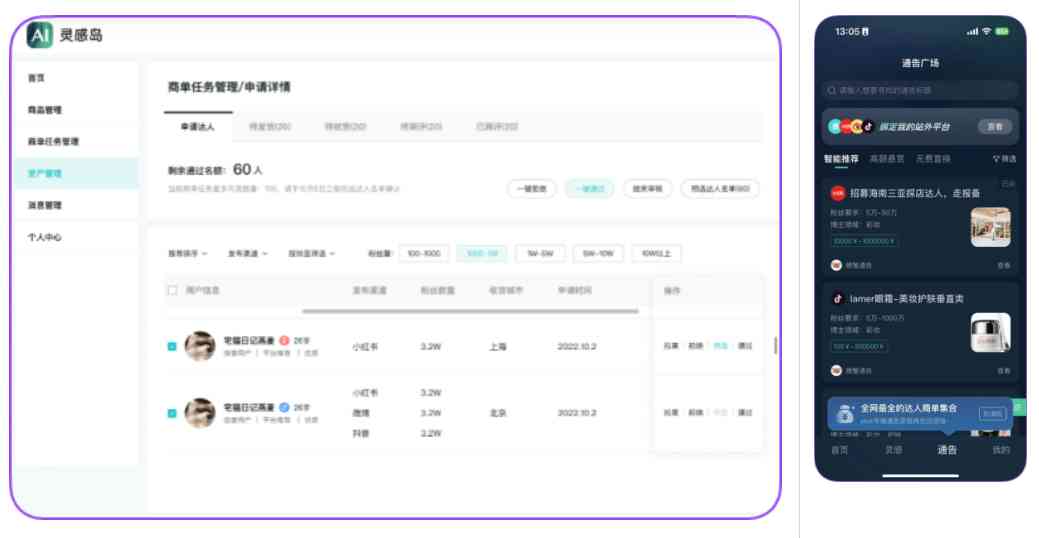1039x538 pixels.
Task: Switch to the third tab in the tab row
Action: [346, 127]
